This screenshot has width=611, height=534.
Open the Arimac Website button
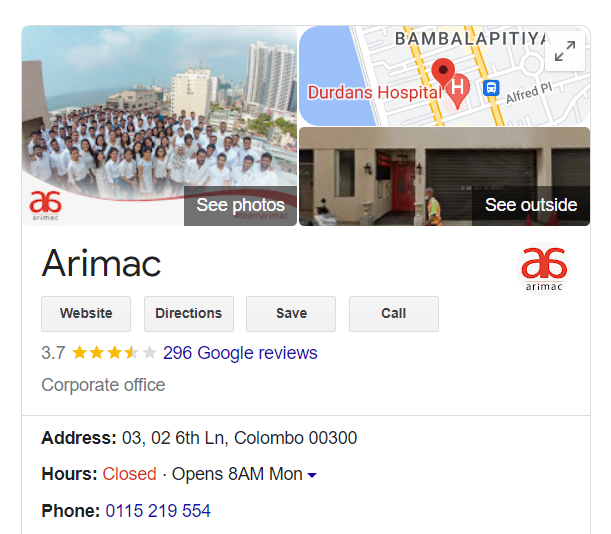click(86, 314)
